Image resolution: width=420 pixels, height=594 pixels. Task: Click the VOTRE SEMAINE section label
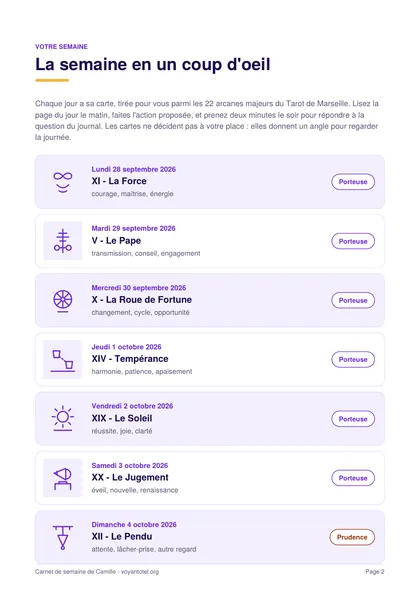pos(61,47)
